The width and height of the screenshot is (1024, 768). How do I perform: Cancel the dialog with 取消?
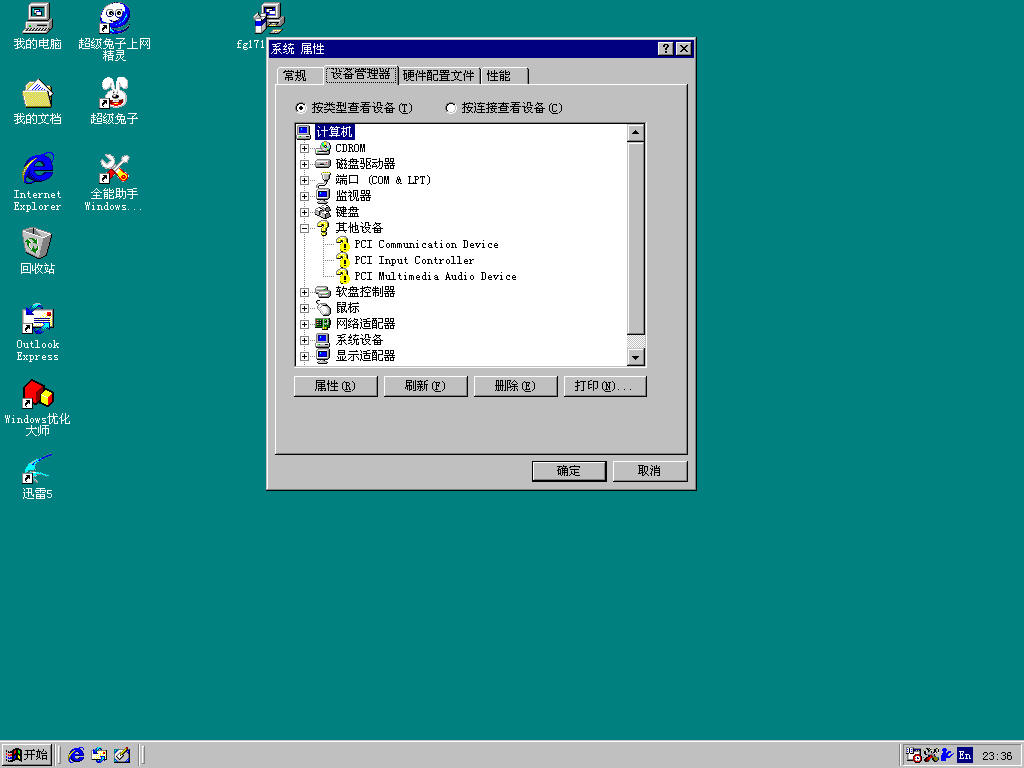[x=650, y=471]
